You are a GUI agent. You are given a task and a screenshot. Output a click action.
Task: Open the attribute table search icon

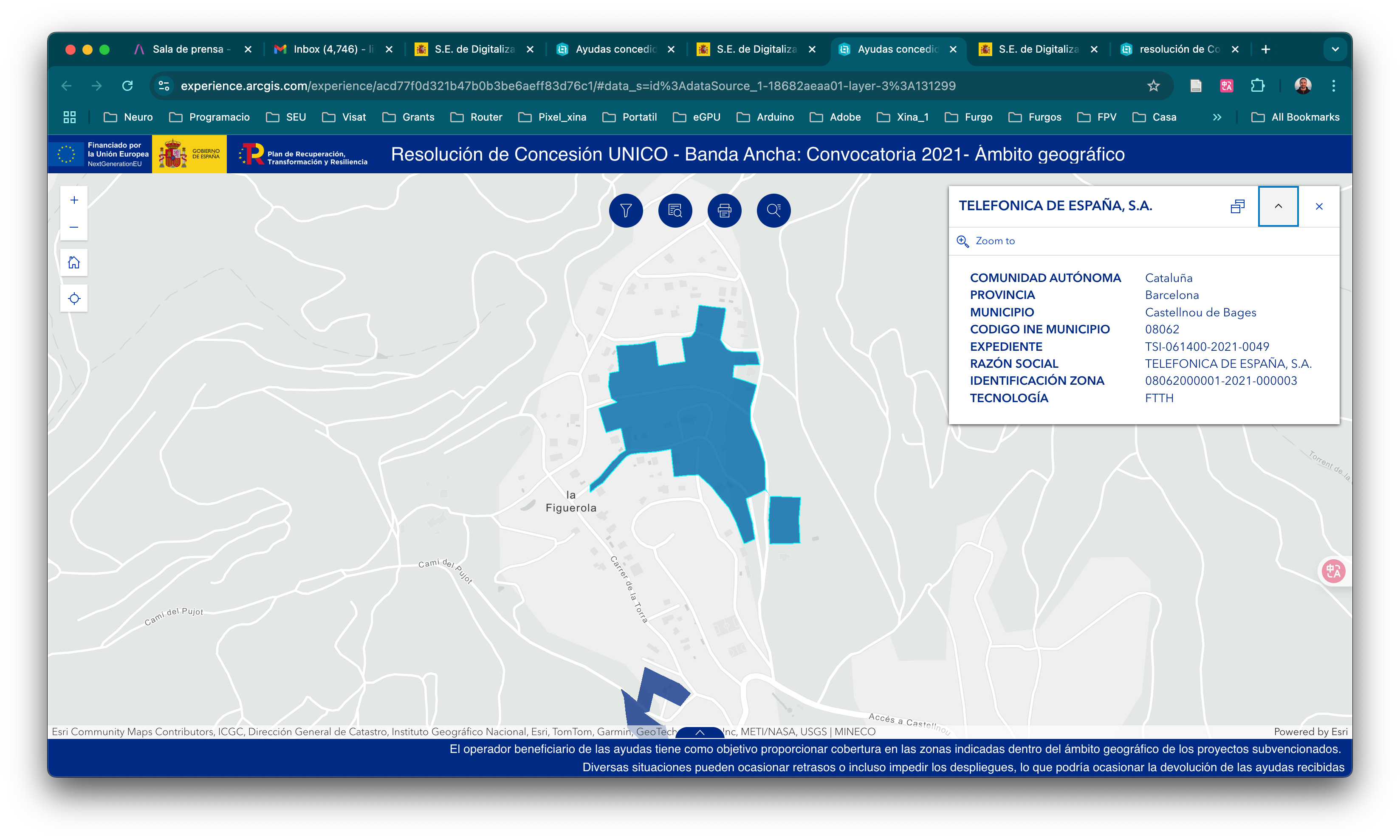[x=675, y=211]
